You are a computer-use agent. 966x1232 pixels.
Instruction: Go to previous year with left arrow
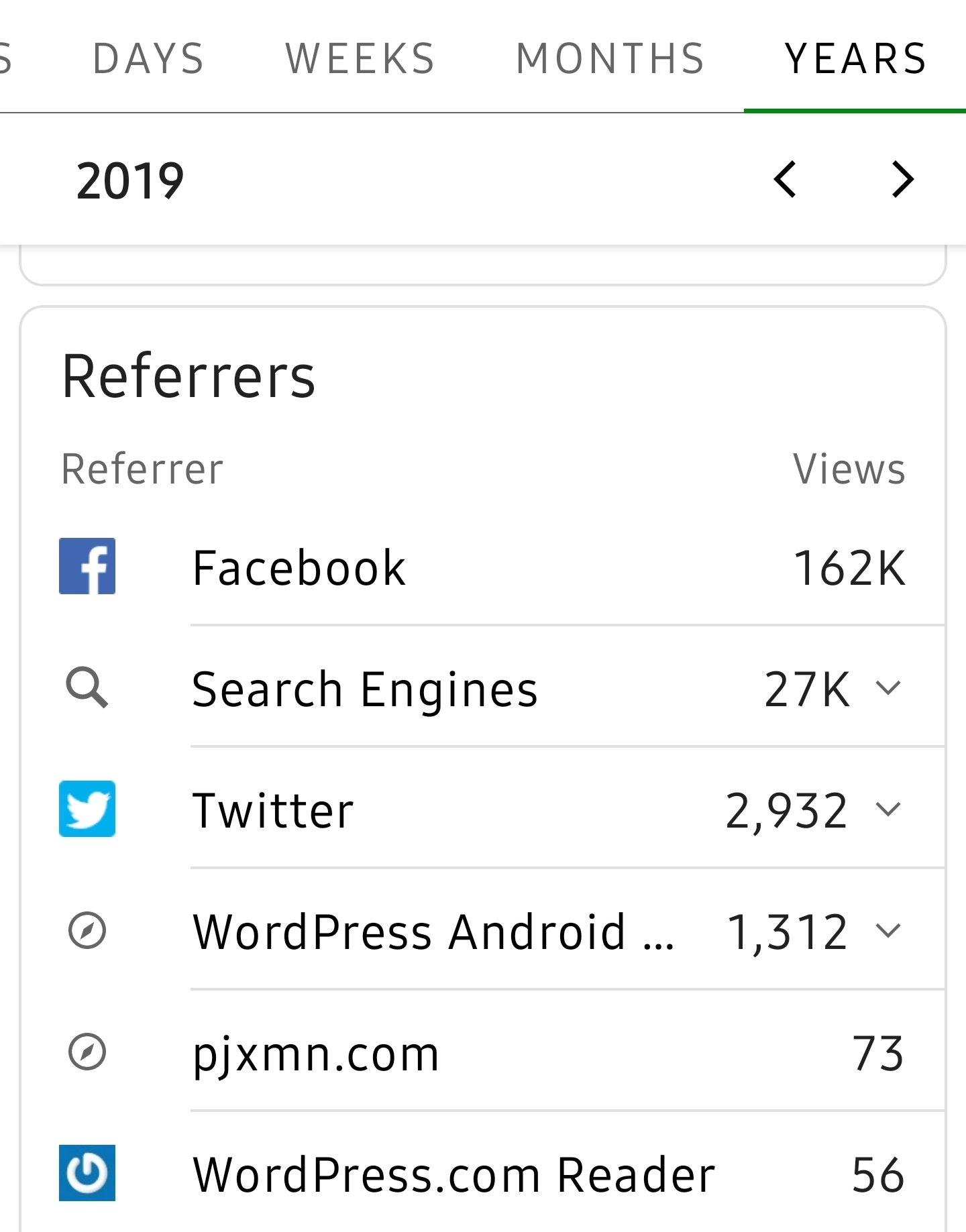coord(785,180)
